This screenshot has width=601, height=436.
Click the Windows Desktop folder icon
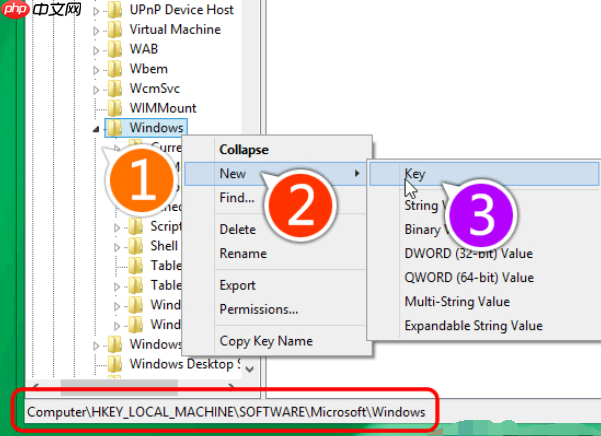115,364
